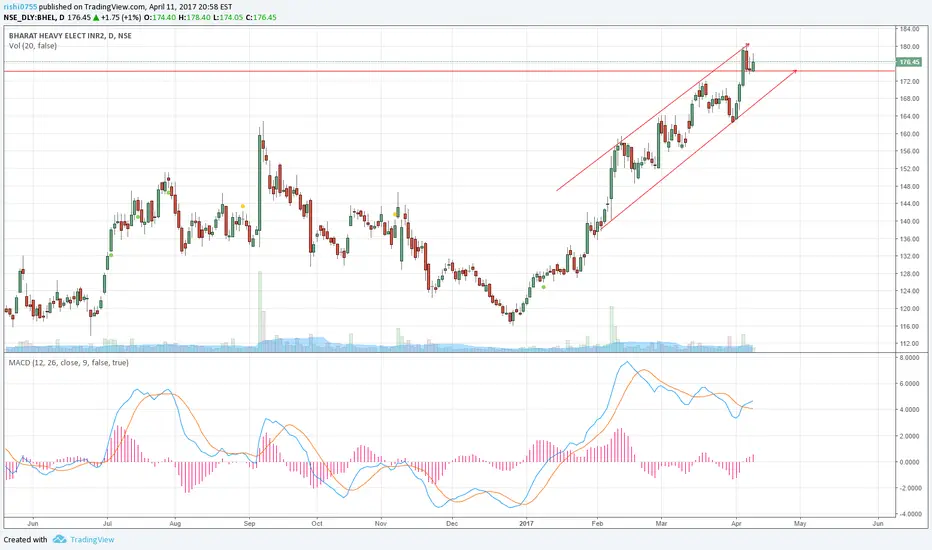Click the 0.0000 MACD axis label
The width and height of the screenshot is (932, 550).
pyautogui.click(x=909, y=462)
